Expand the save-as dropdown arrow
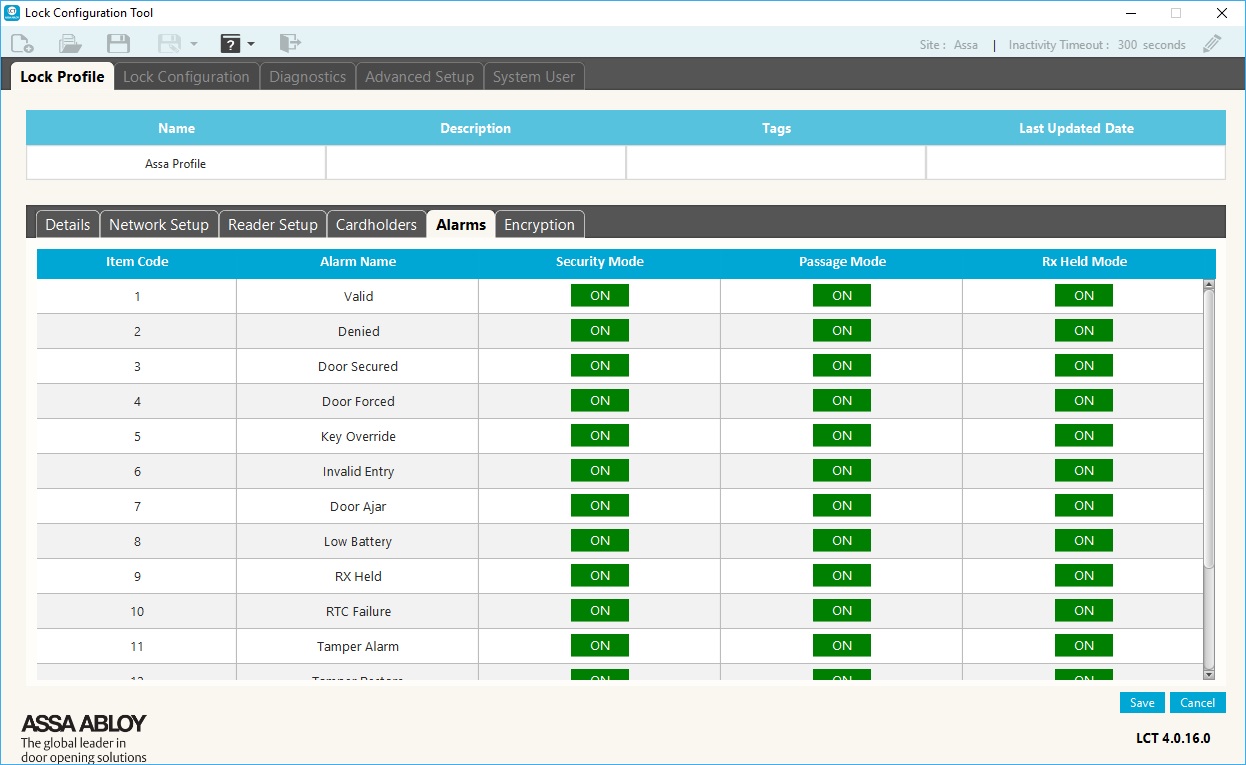 coord(194,44)
